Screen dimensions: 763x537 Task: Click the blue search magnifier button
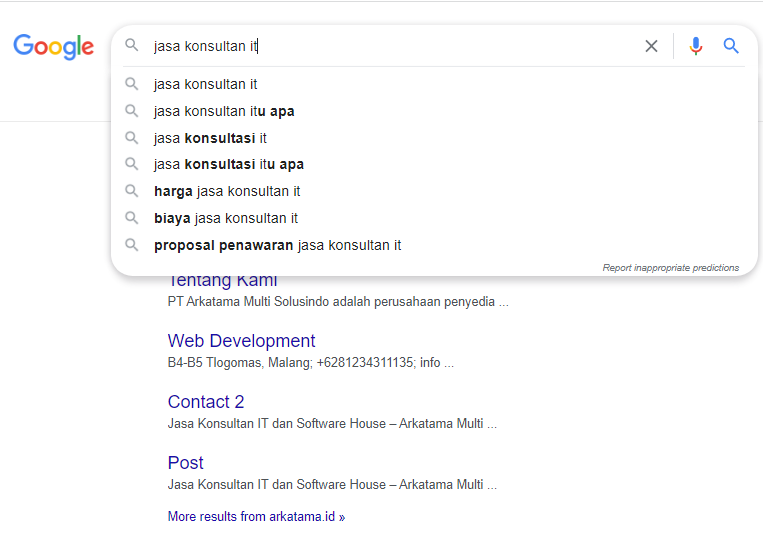[x=731, y=46]
